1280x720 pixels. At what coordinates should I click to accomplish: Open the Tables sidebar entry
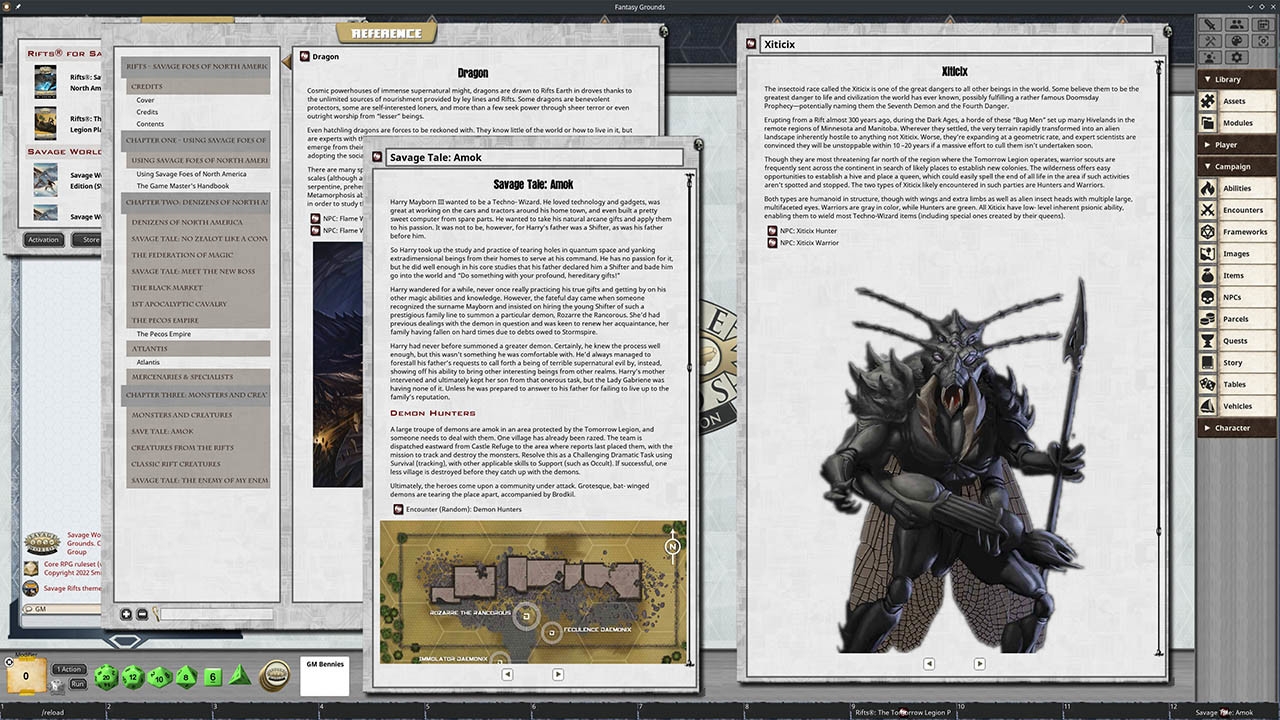point(1234,384)
